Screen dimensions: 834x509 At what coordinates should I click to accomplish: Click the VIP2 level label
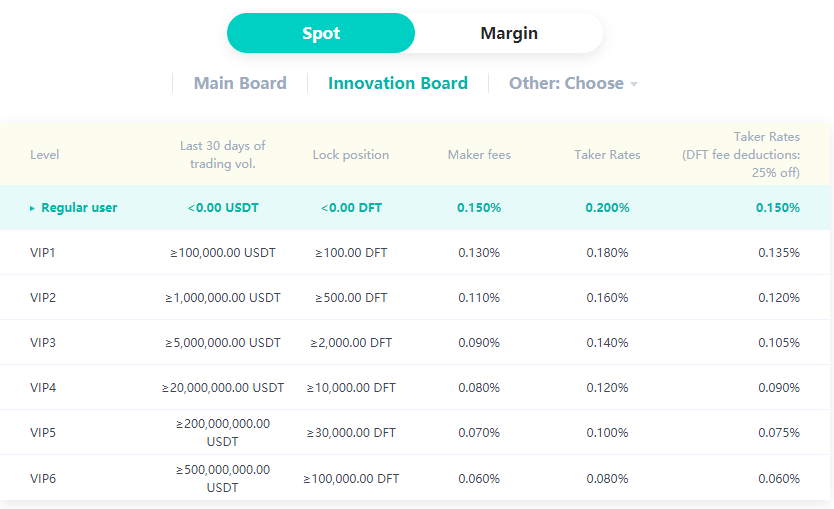click(43, 298)
